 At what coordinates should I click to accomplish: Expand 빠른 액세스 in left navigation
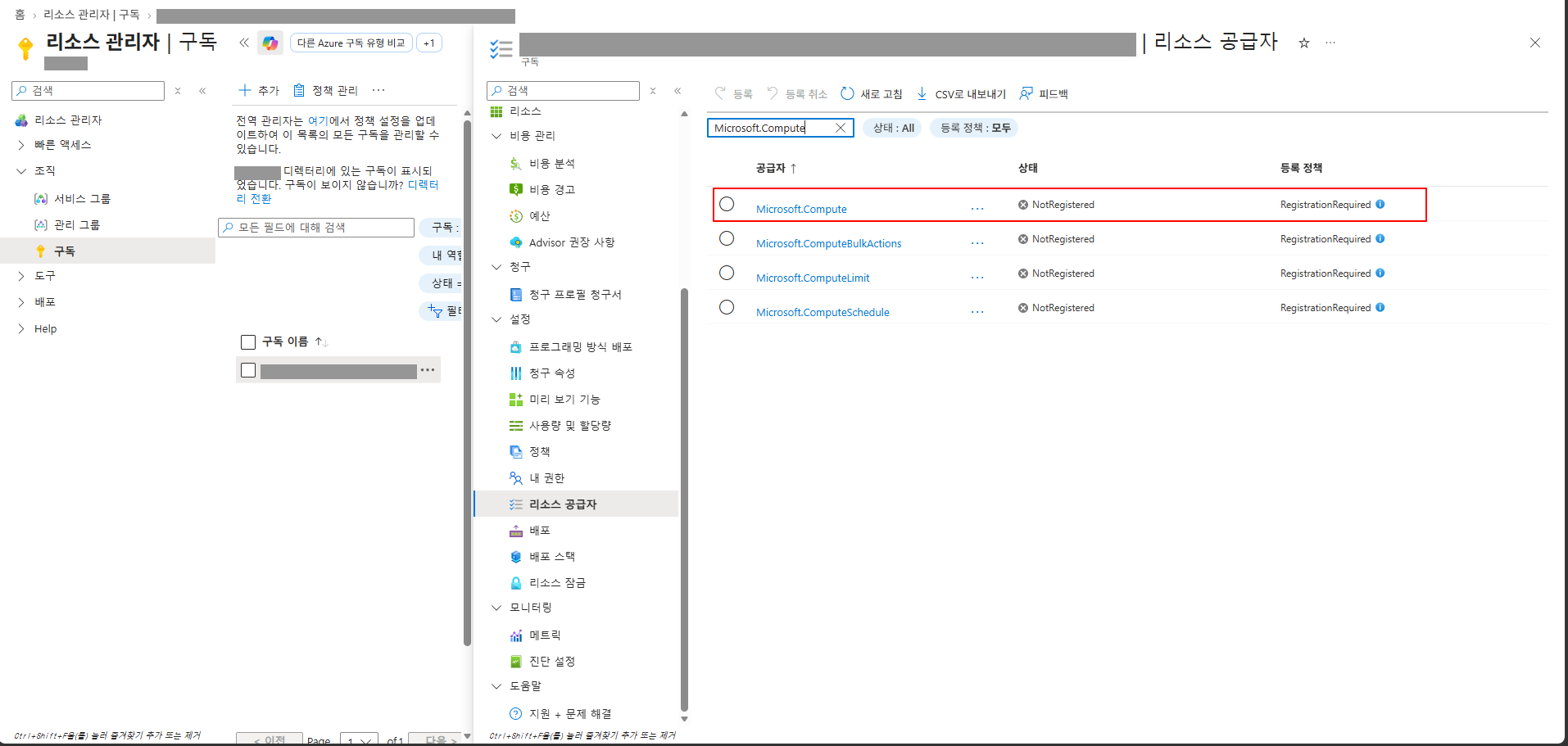click(21, 145)
